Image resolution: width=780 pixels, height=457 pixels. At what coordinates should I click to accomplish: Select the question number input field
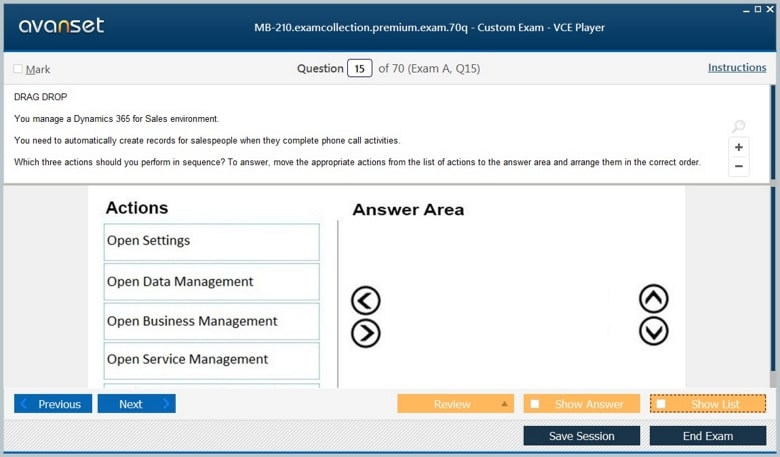359,69
